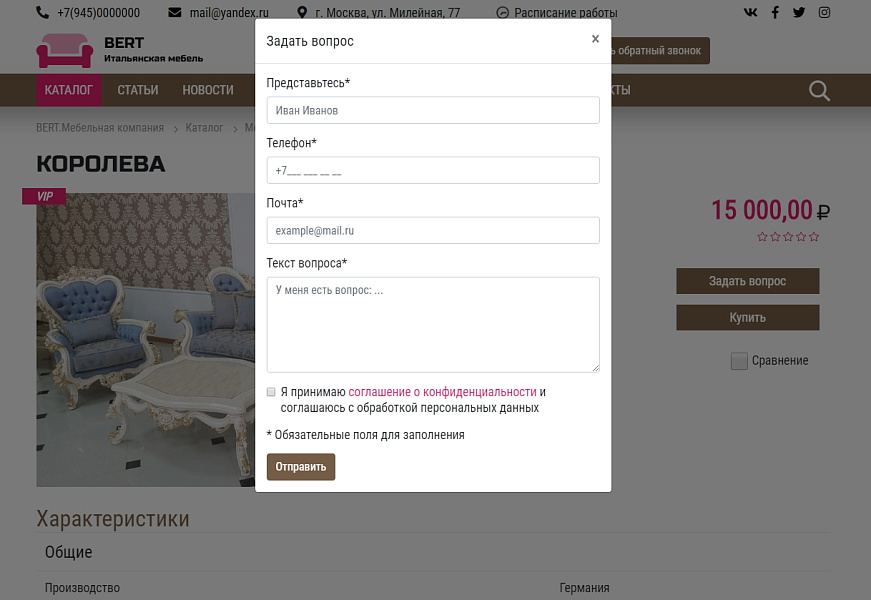
Task: Click the VK social icon
Action: pyautogui.click(x=751, y=13)
